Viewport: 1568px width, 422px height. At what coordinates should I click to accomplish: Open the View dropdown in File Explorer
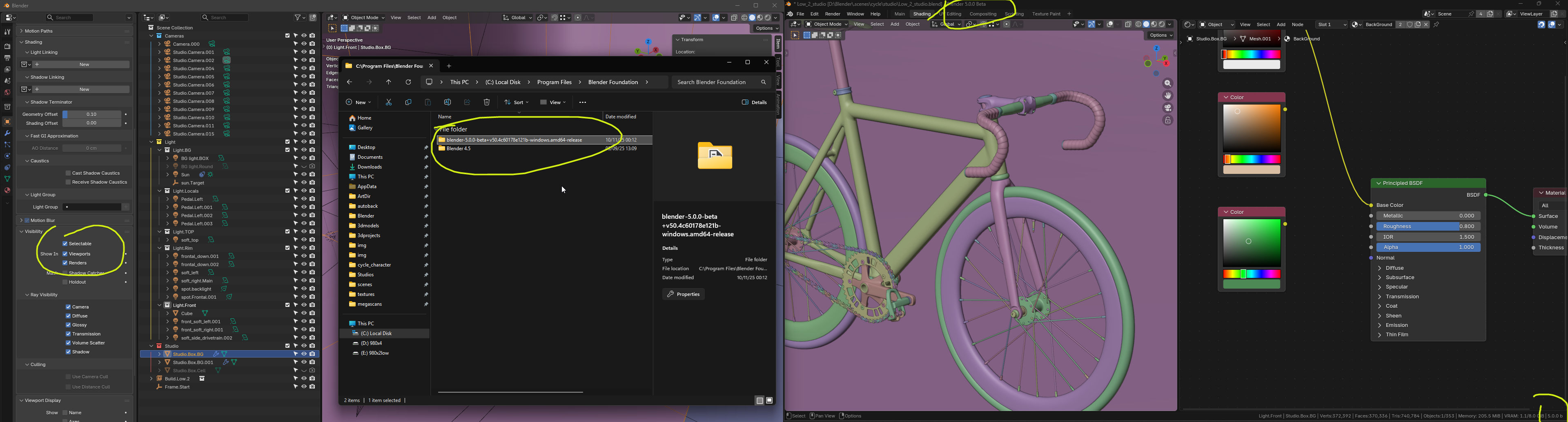click(x=553, y=102)
